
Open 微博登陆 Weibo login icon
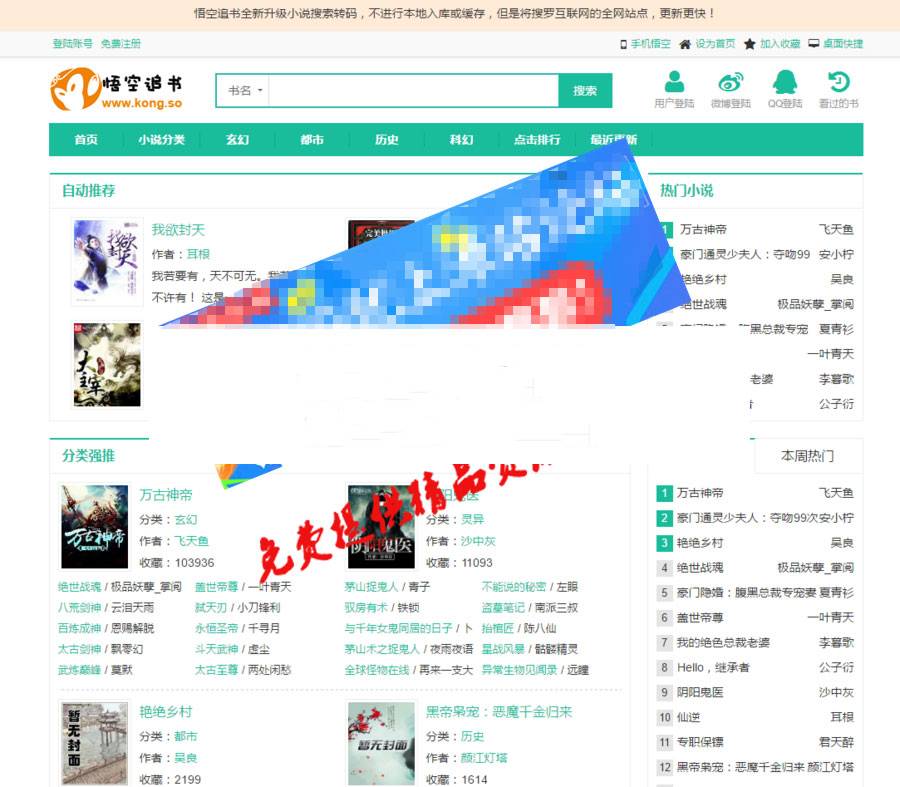[x=730, y=82]
